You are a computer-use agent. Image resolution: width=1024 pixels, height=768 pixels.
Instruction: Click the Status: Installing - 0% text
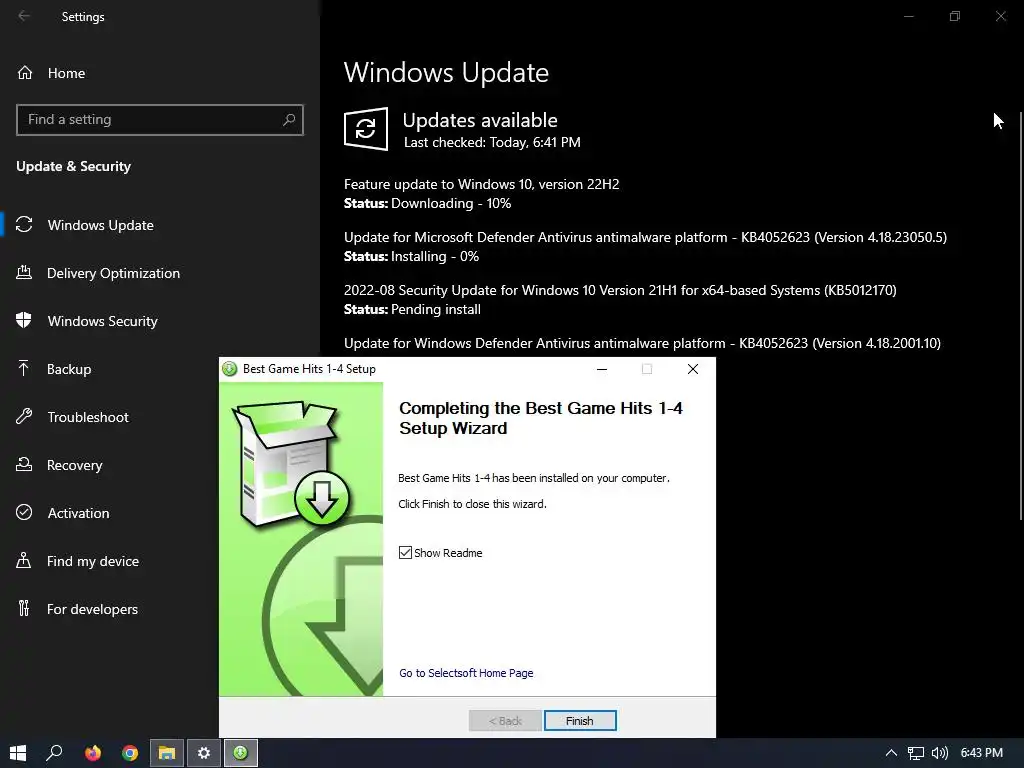pos(411,256)
